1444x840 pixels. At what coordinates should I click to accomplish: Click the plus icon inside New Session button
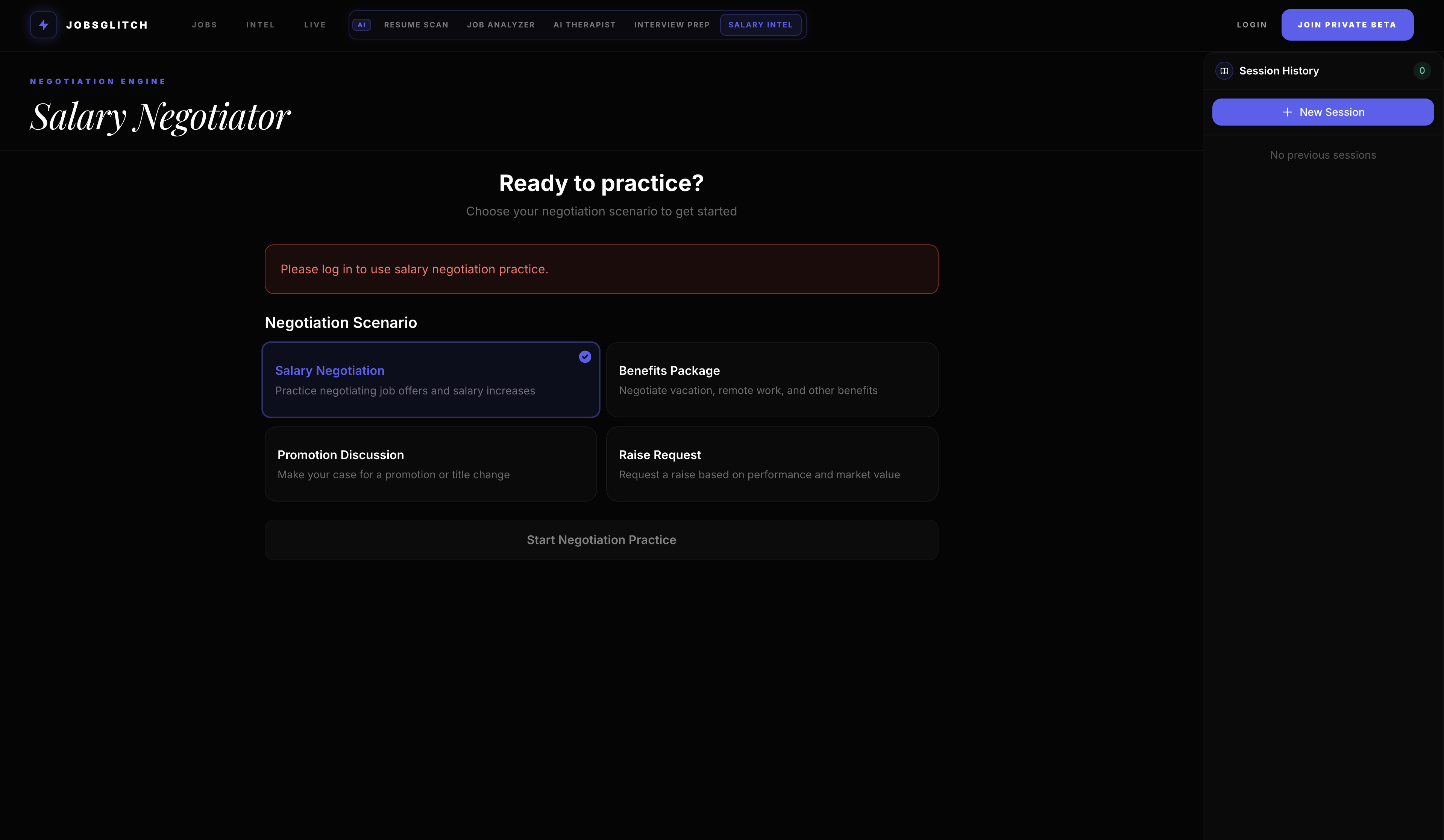click(x=1288, y=112)
